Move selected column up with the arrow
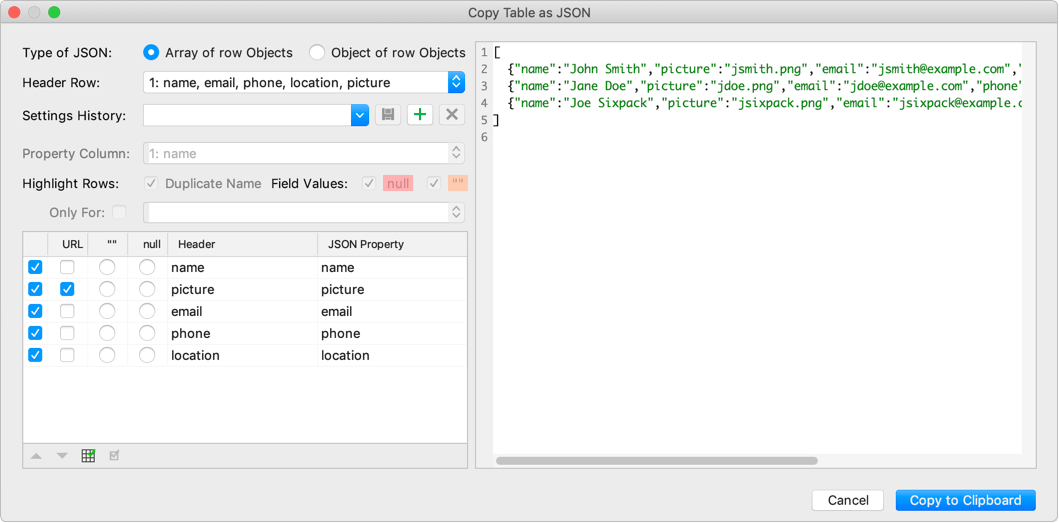Image resolution: width=1059 pixels, height=523 pixels. tap(36, 456)
